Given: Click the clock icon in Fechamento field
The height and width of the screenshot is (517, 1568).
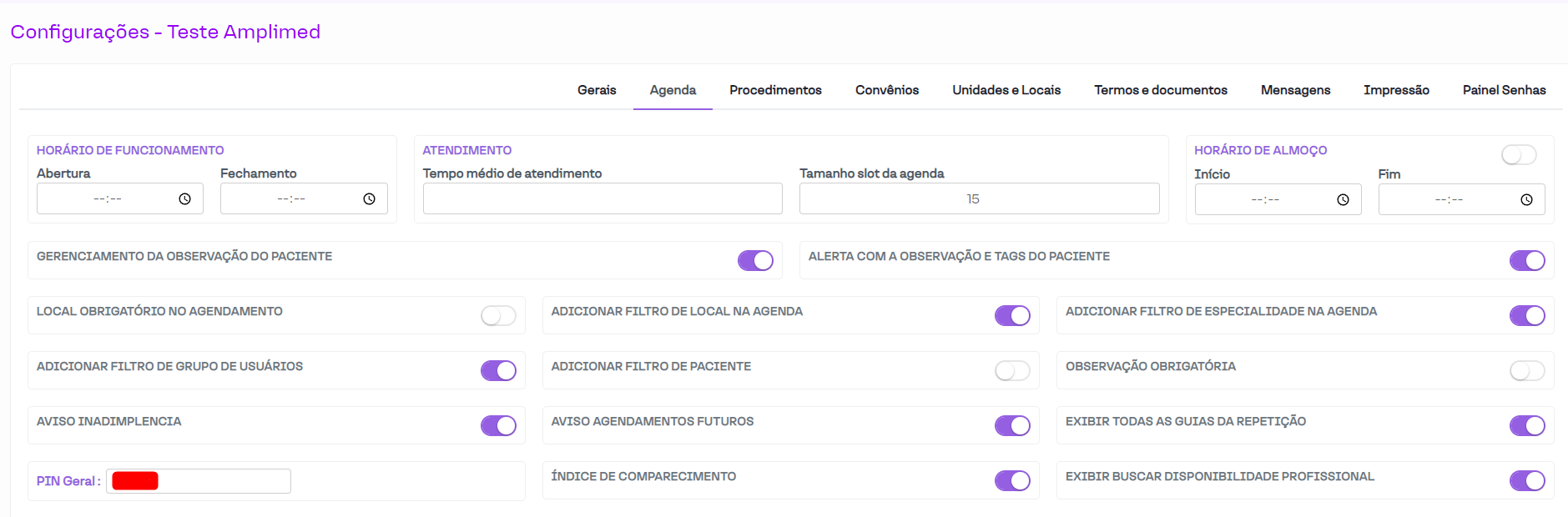Looking at the screenshot, I should (369, 199).
